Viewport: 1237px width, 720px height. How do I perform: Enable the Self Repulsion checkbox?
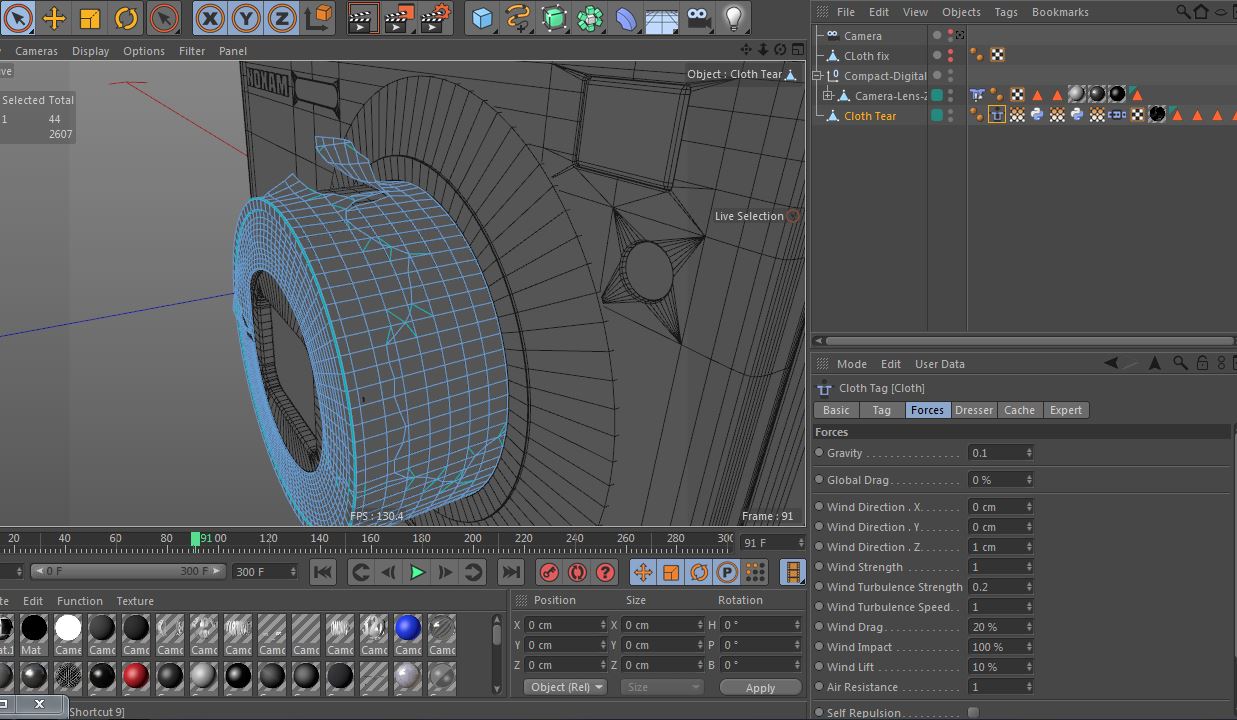[973, 712]
